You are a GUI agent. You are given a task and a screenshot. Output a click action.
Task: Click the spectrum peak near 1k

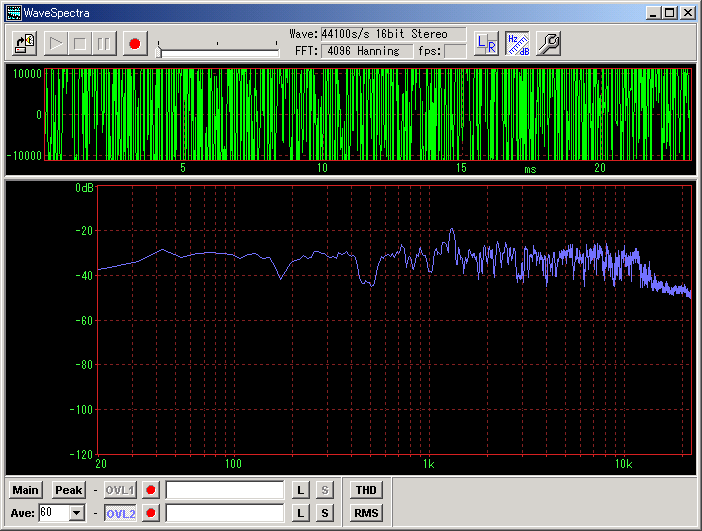click(452, 230)
